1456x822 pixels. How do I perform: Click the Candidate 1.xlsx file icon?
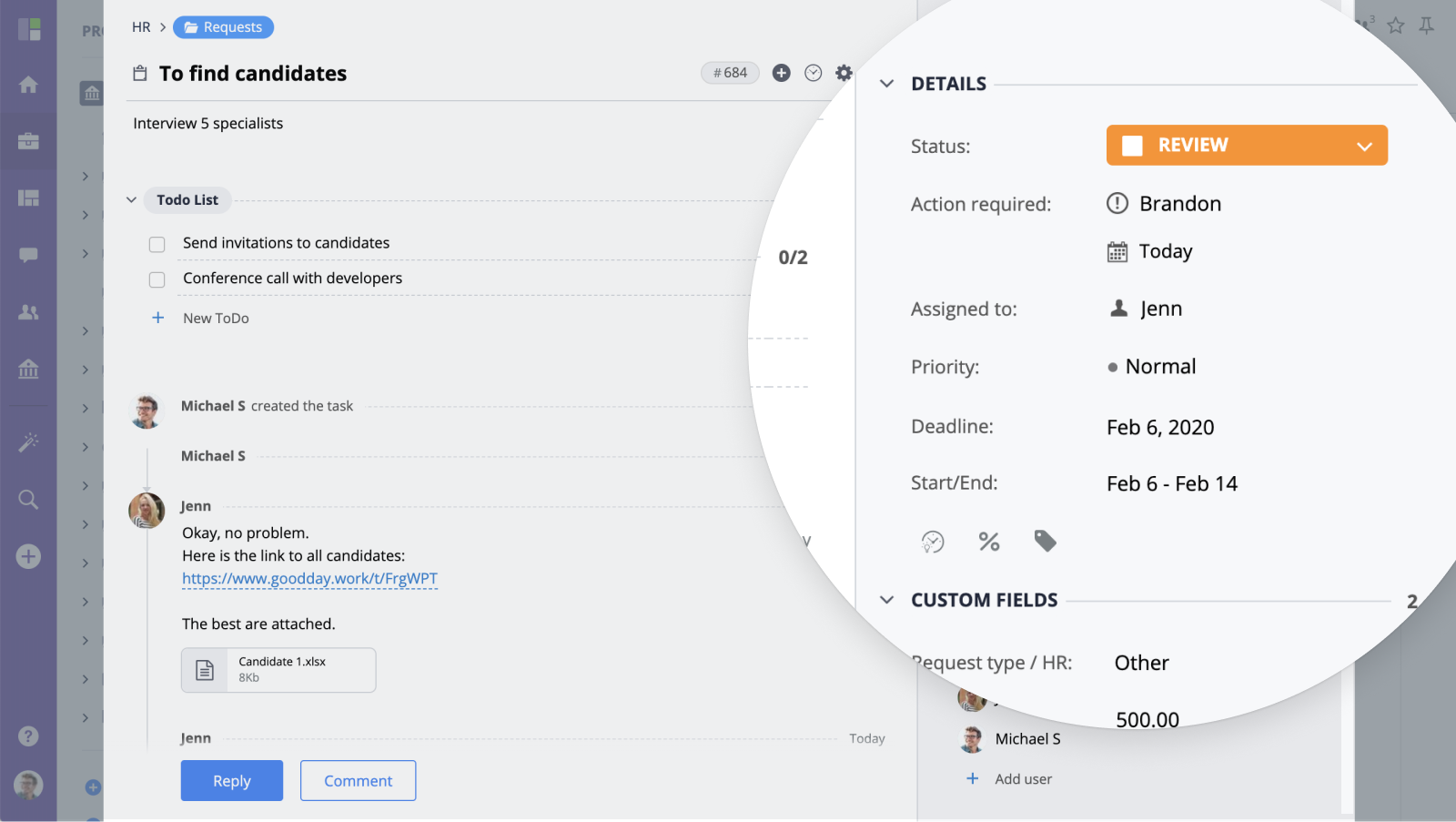205,670
